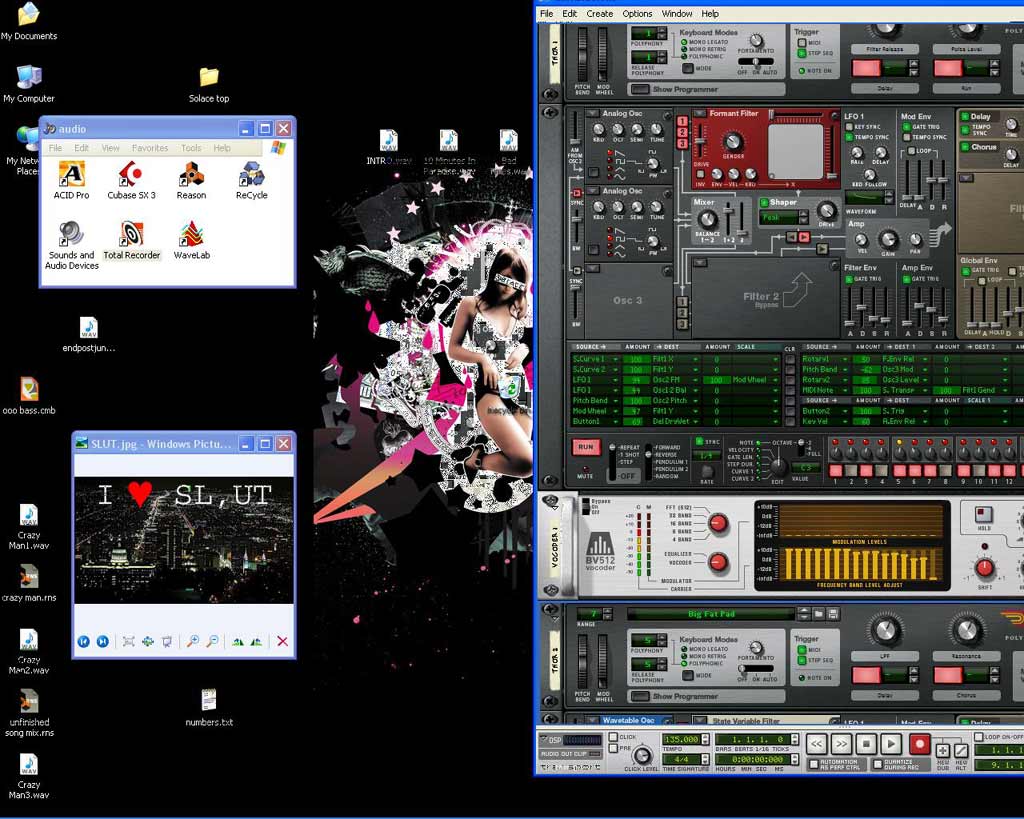Select the Crazy Man3.wav file icon

(29, 777)
